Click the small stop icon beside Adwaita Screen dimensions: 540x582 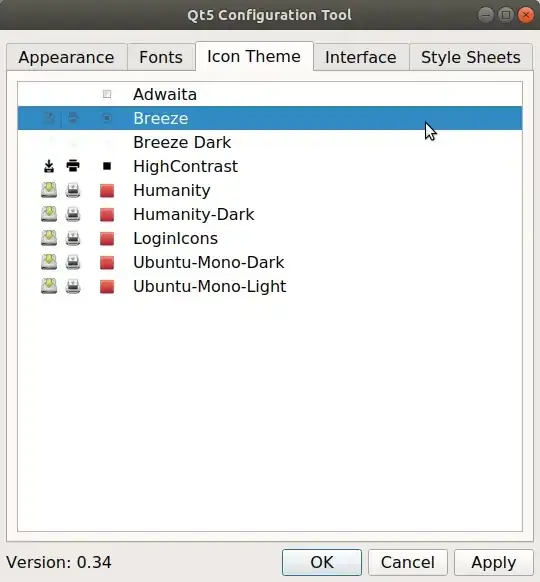(x=107, y=94)
